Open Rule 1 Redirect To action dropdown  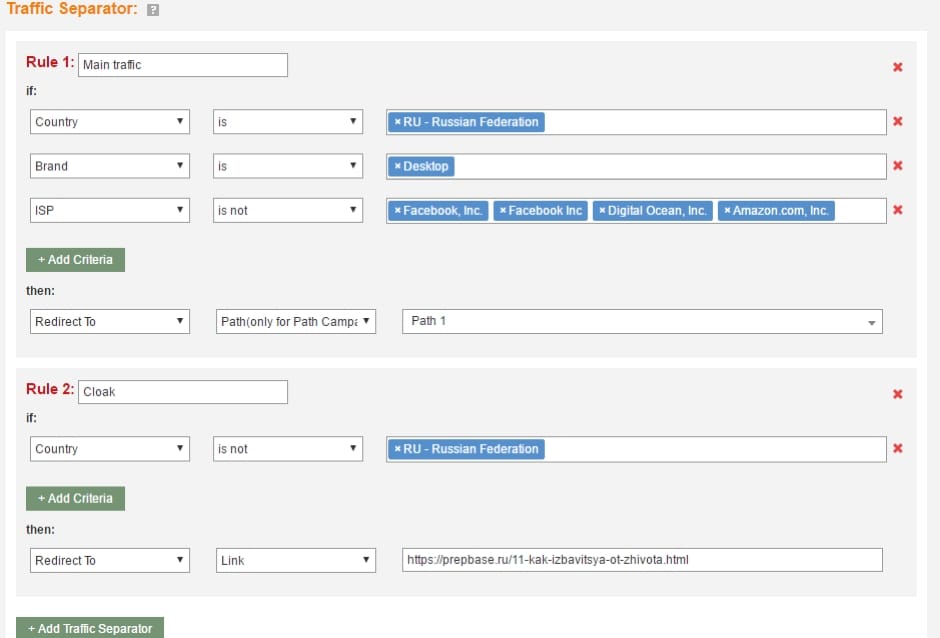pos(110,321)
